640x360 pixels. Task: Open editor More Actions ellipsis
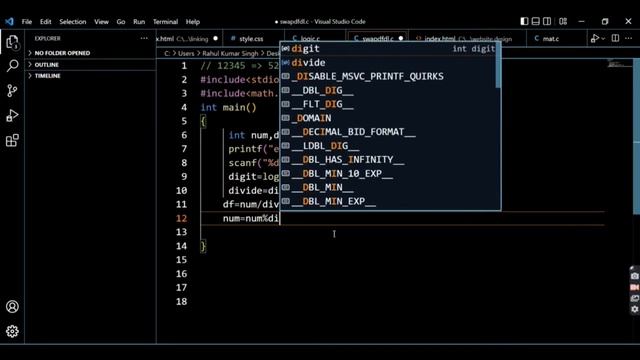(x=629, y=38)
